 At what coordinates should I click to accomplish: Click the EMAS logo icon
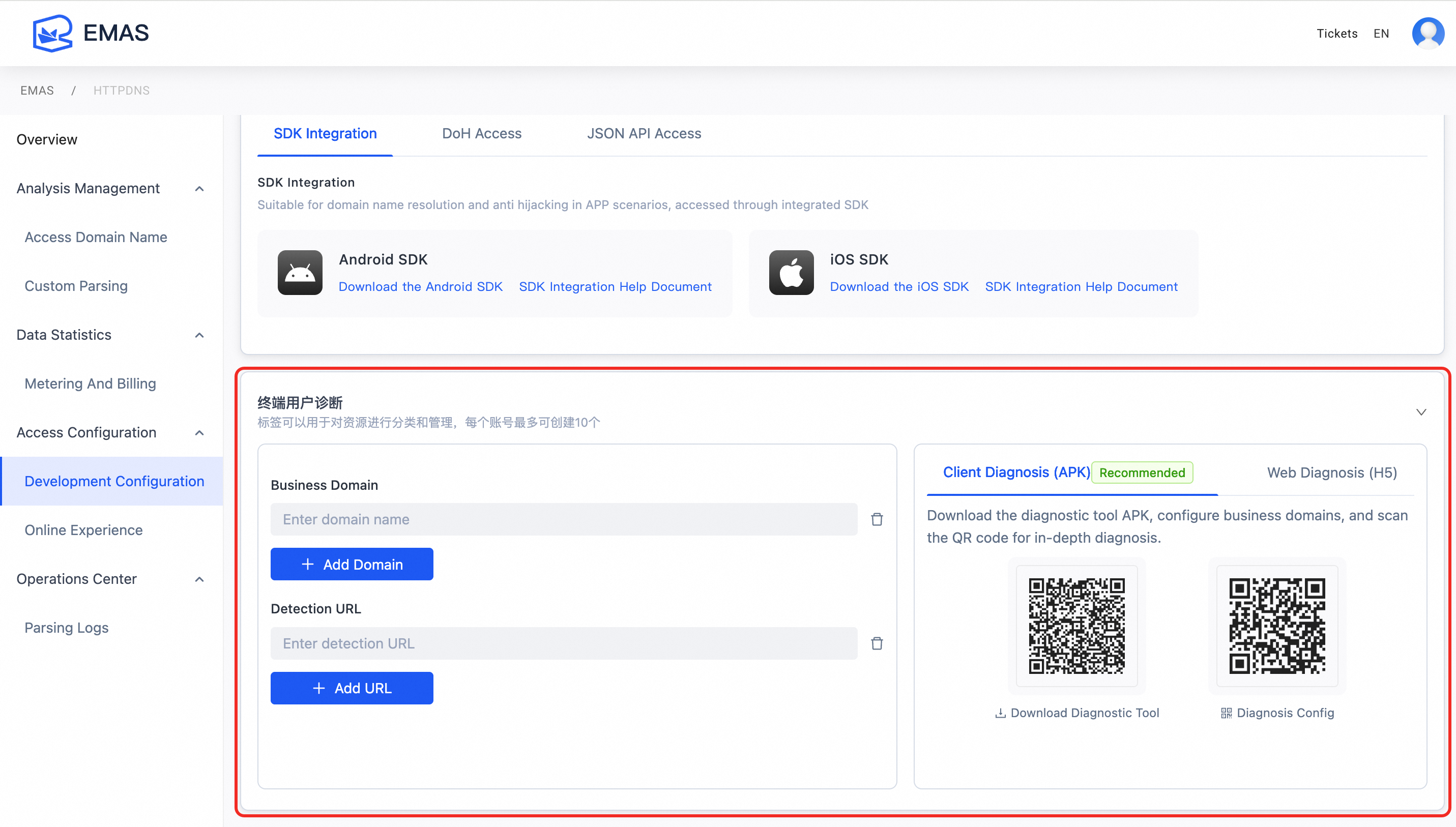pos(52,33)
